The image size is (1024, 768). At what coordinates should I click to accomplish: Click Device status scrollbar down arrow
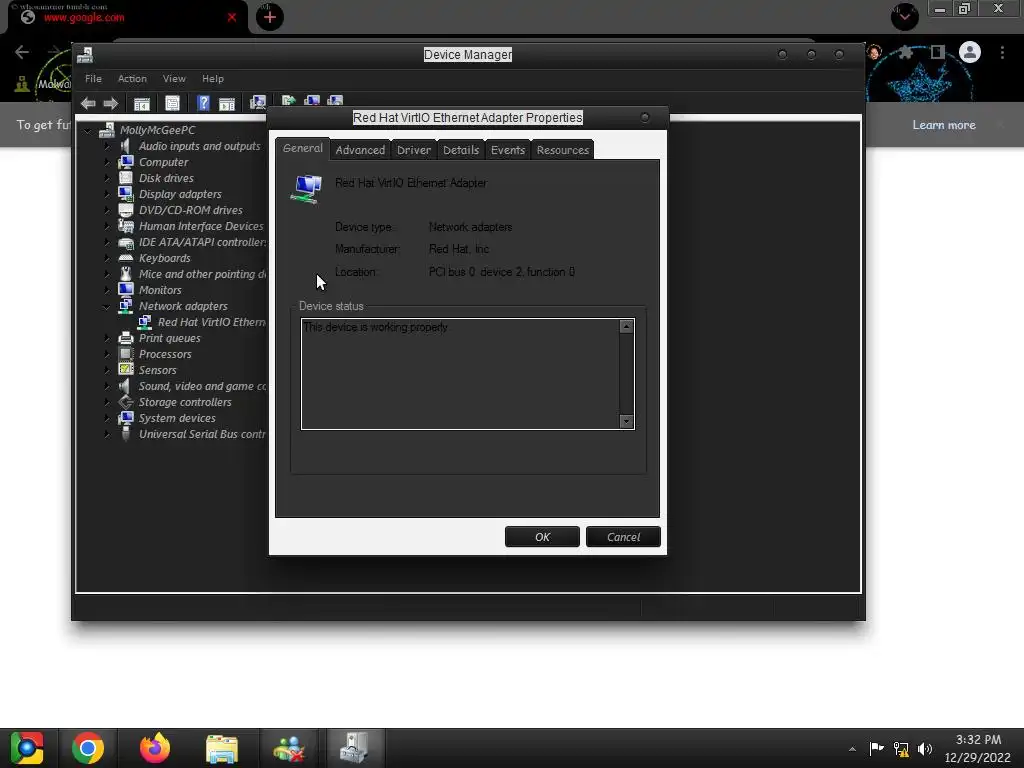point(626,421)
